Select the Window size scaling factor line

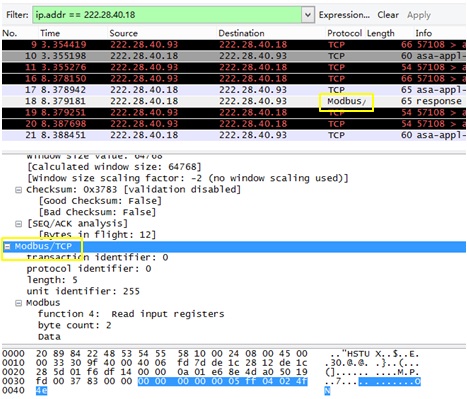coord(188,178)
